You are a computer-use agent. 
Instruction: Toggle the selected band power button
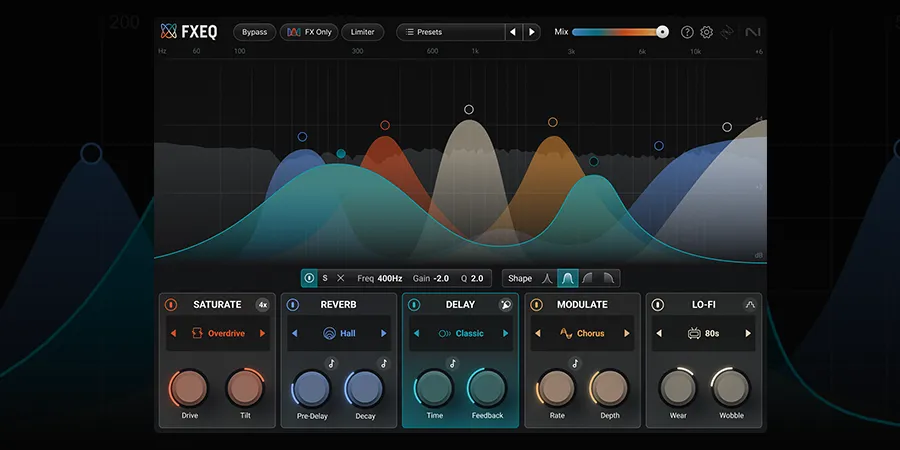(x=309, y=278)
